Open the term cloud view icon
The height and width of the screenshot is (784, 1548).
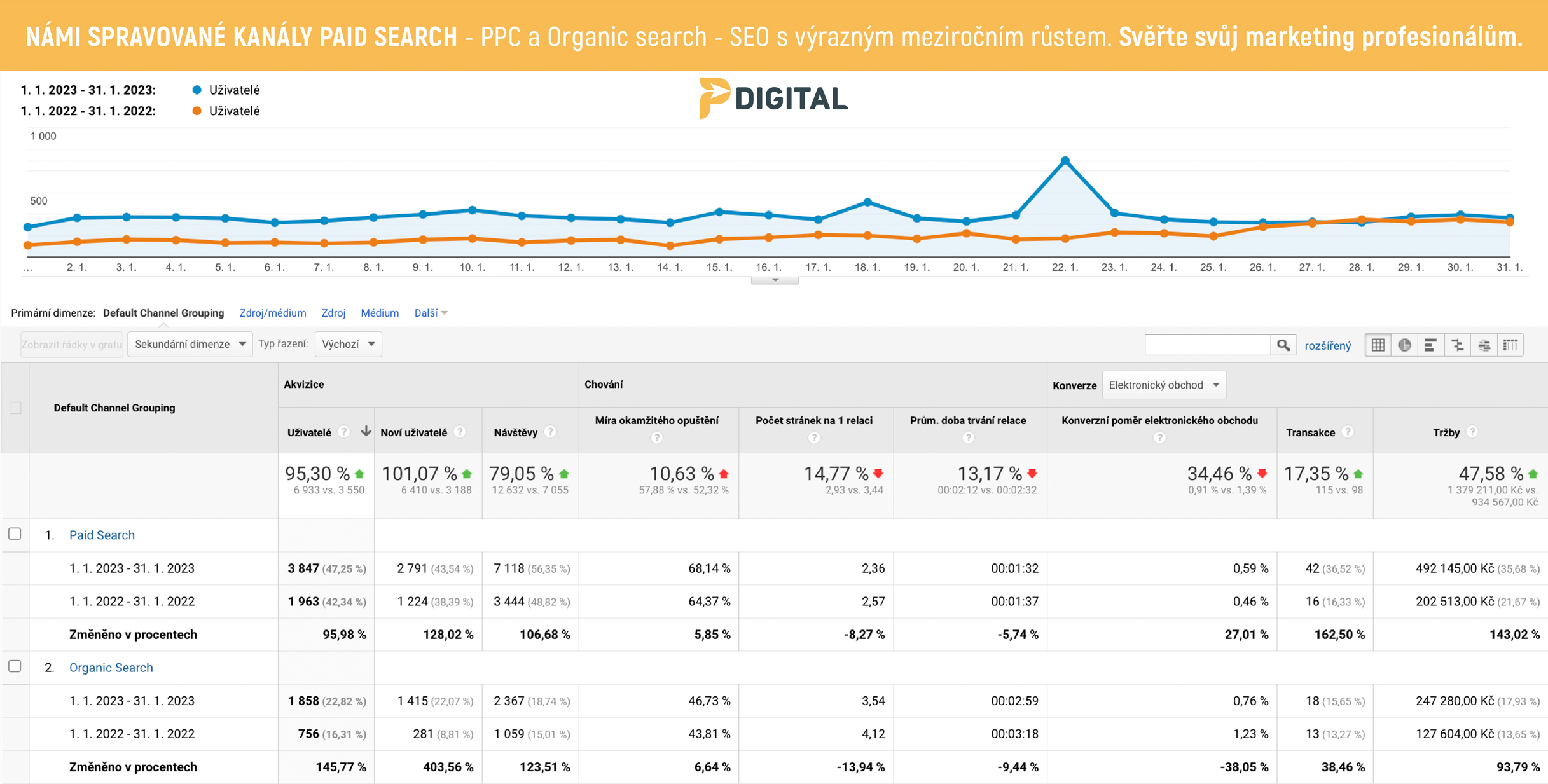click(1484, 345)
